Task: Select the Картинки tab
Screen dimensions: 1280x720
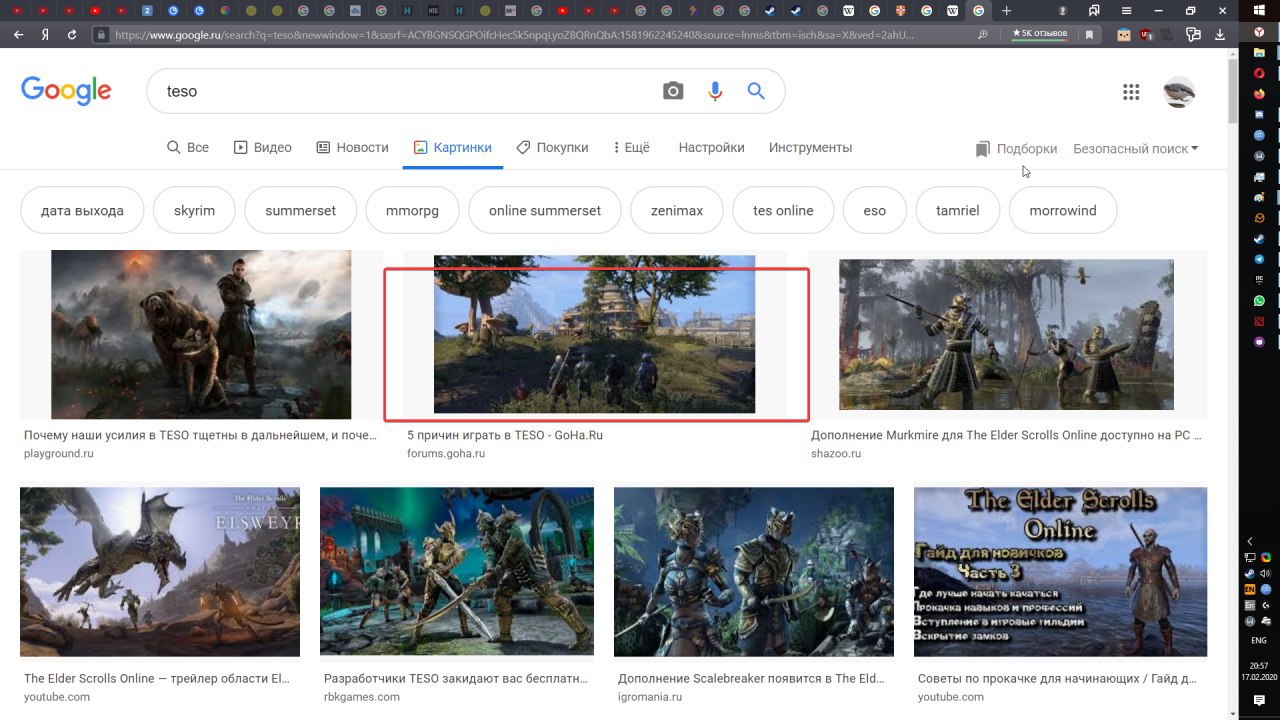Action: (x=452, y=147)
